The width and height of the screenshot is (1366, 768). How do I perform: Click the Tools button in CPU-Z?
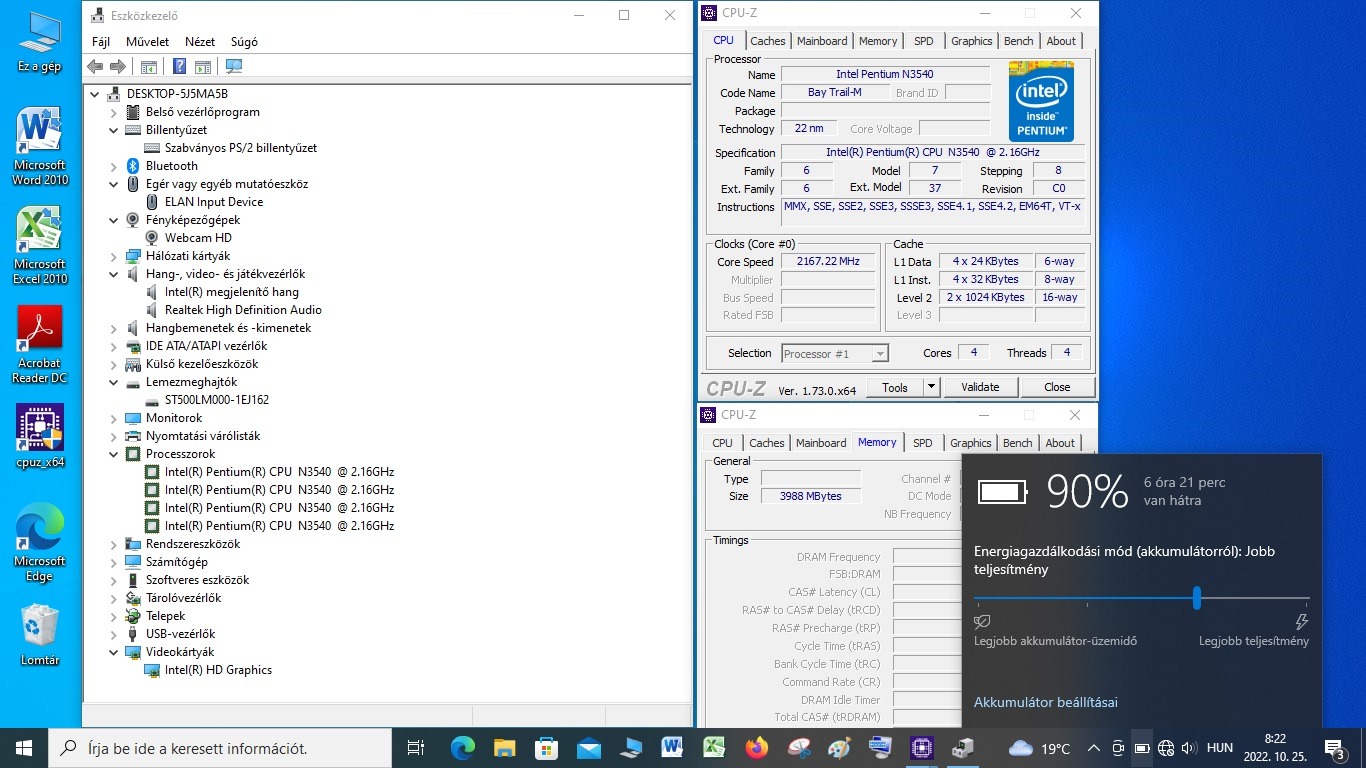pyautogui.click(x=895, y=387)
